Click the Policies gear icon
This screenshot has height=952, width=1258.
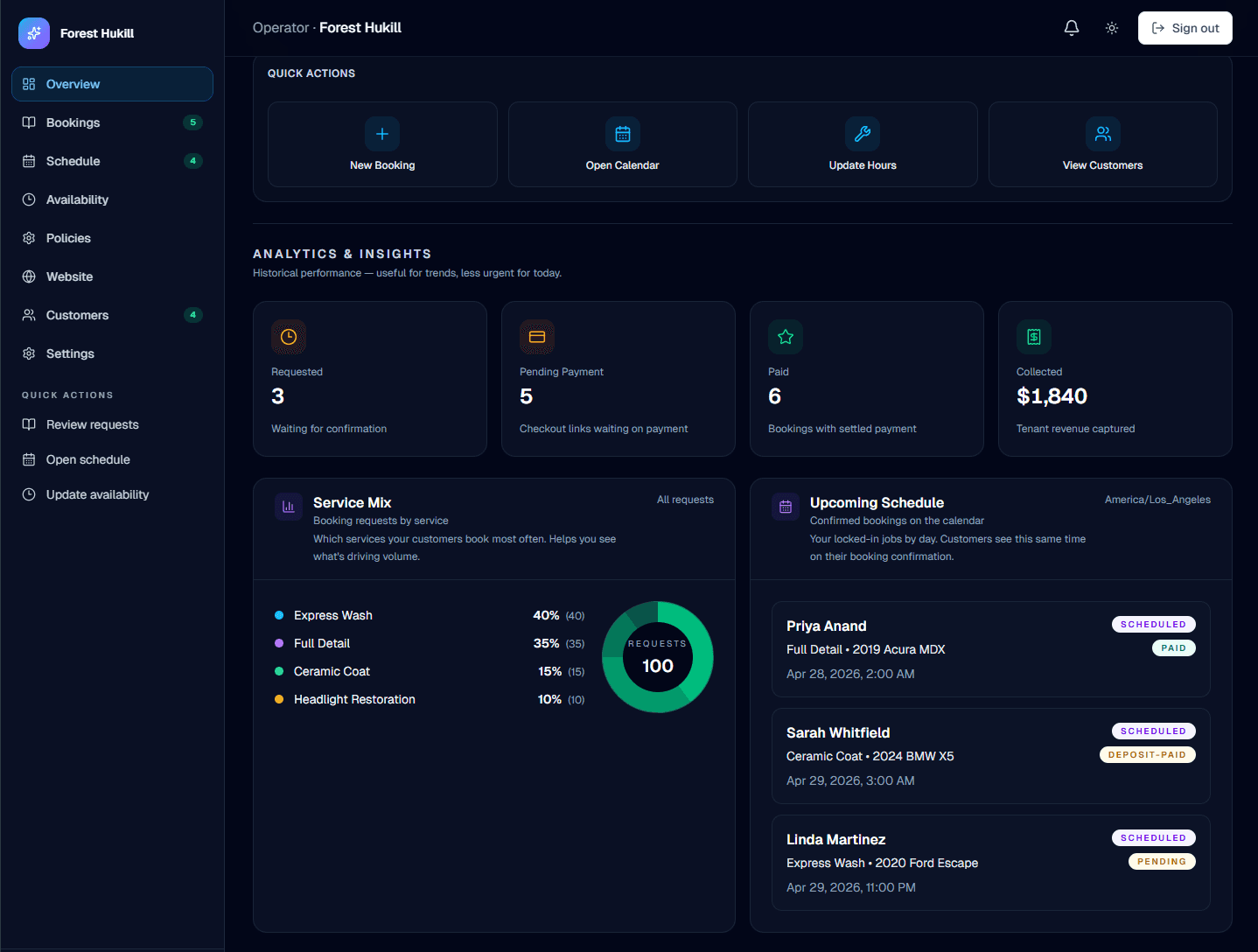29,238
